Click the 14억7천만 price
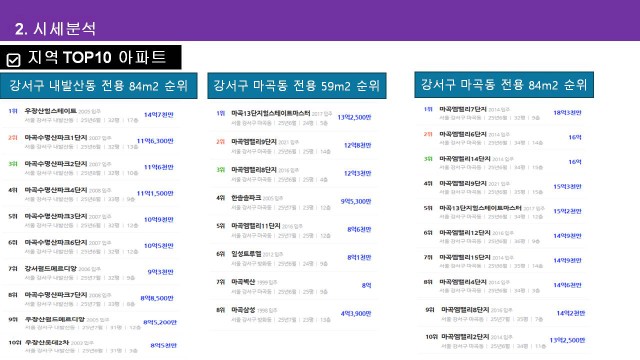The image size is (640, 360). pos(159,115)
